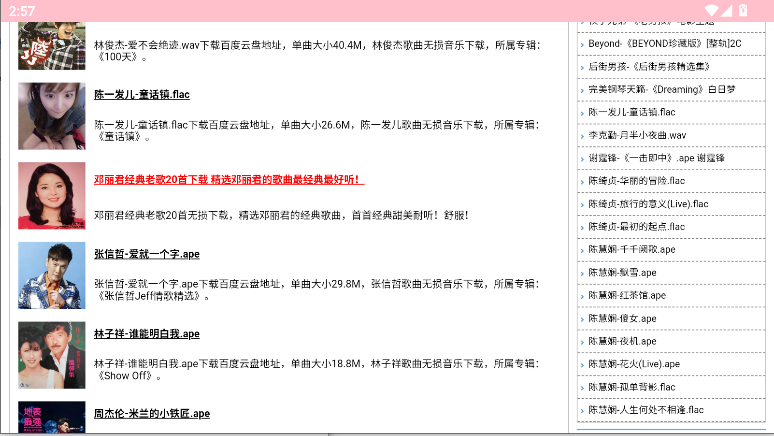The width and height of the screenshot is (774, 436).
Task: Tap the 张信哲 album cover thumbnail
Action: [x=52, y=275]
